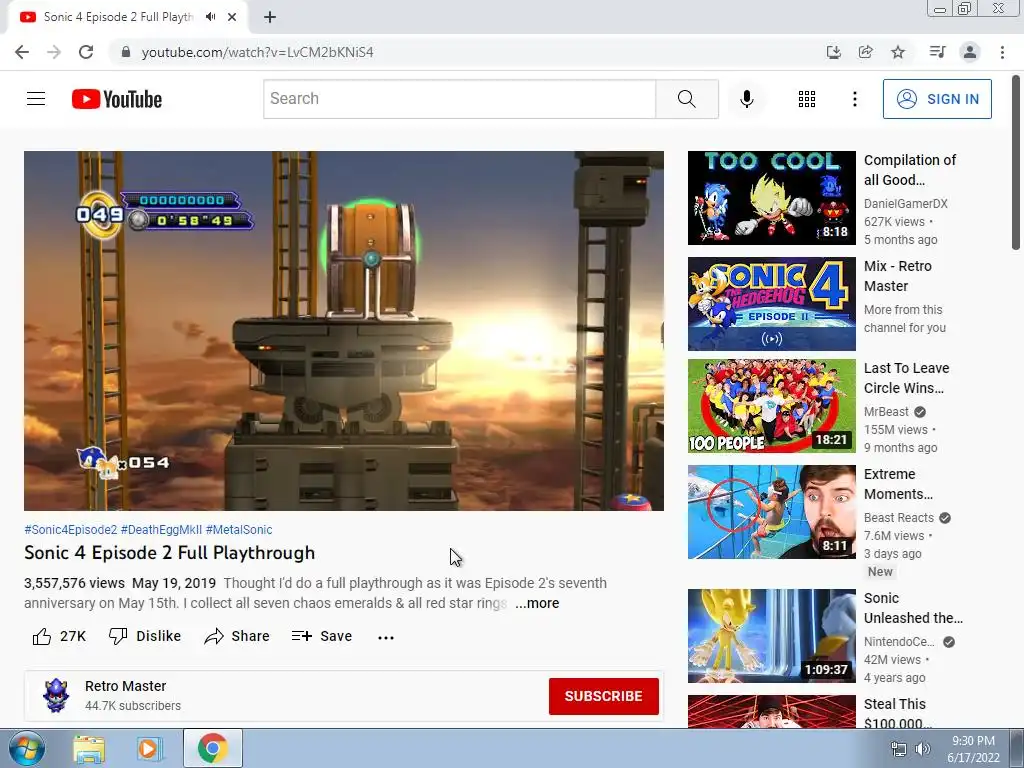1024x768 pixels.
Task: Install the app via the address bar icon
Action: coord(834,52)
